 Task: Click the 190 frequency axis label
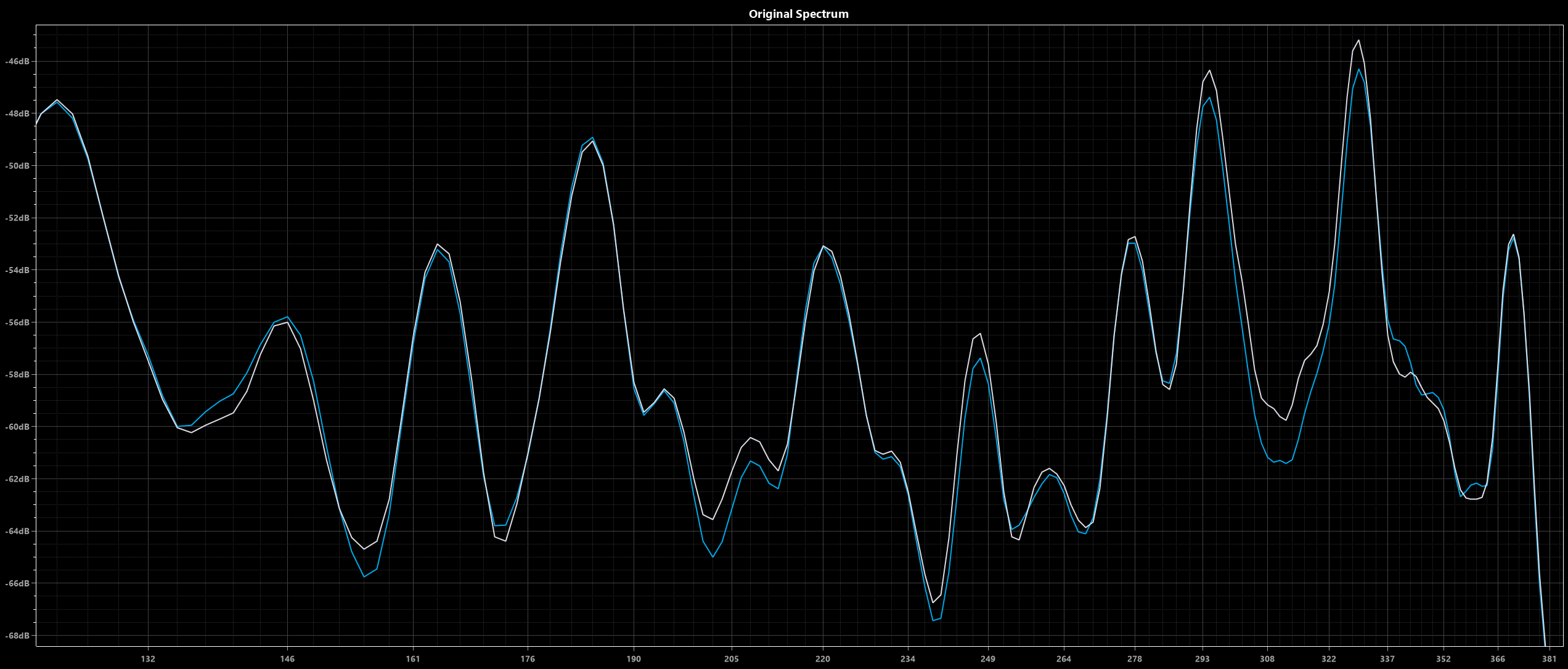(x=634, y=659)
